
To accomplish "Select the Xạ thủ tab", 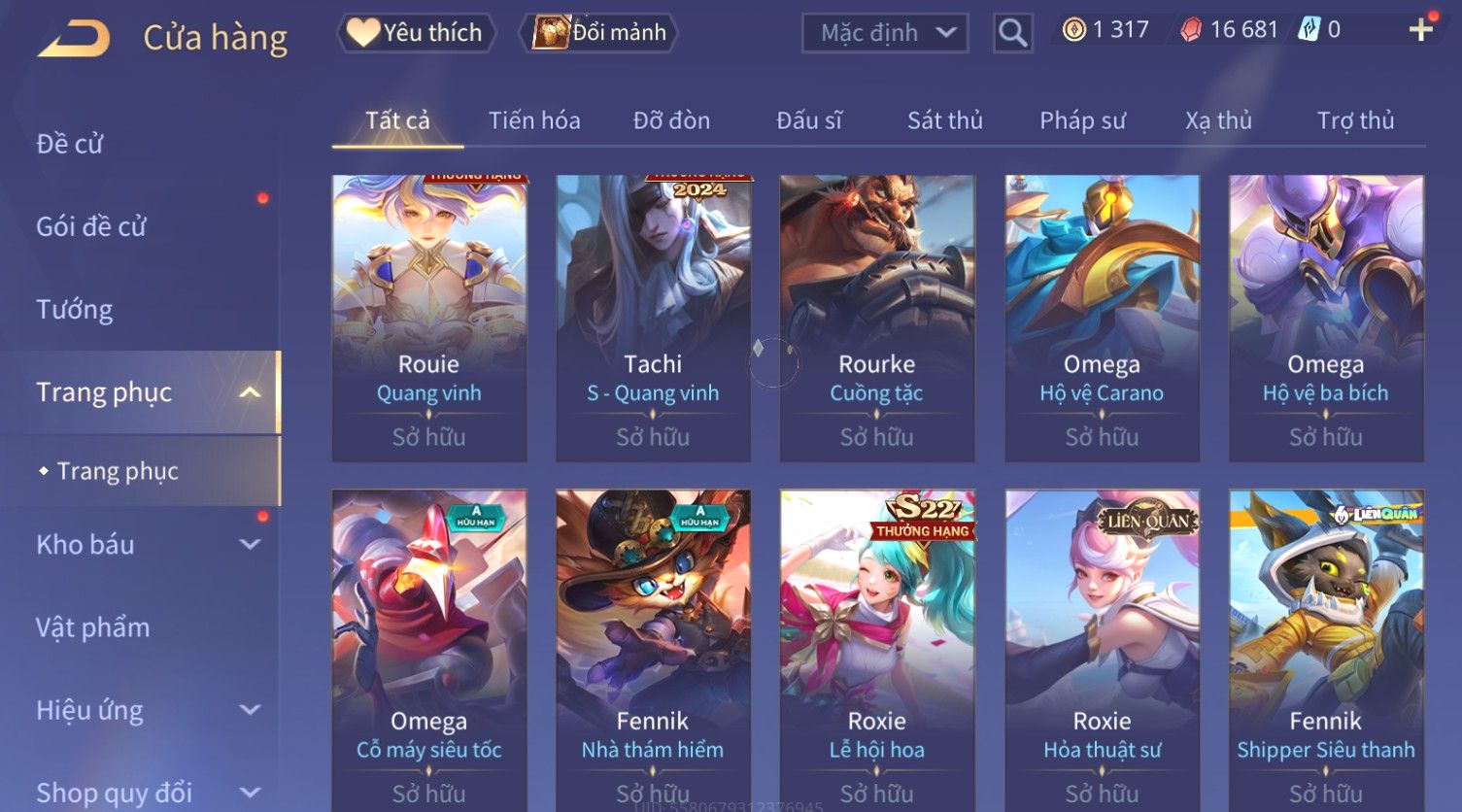I will [1218, 120].
